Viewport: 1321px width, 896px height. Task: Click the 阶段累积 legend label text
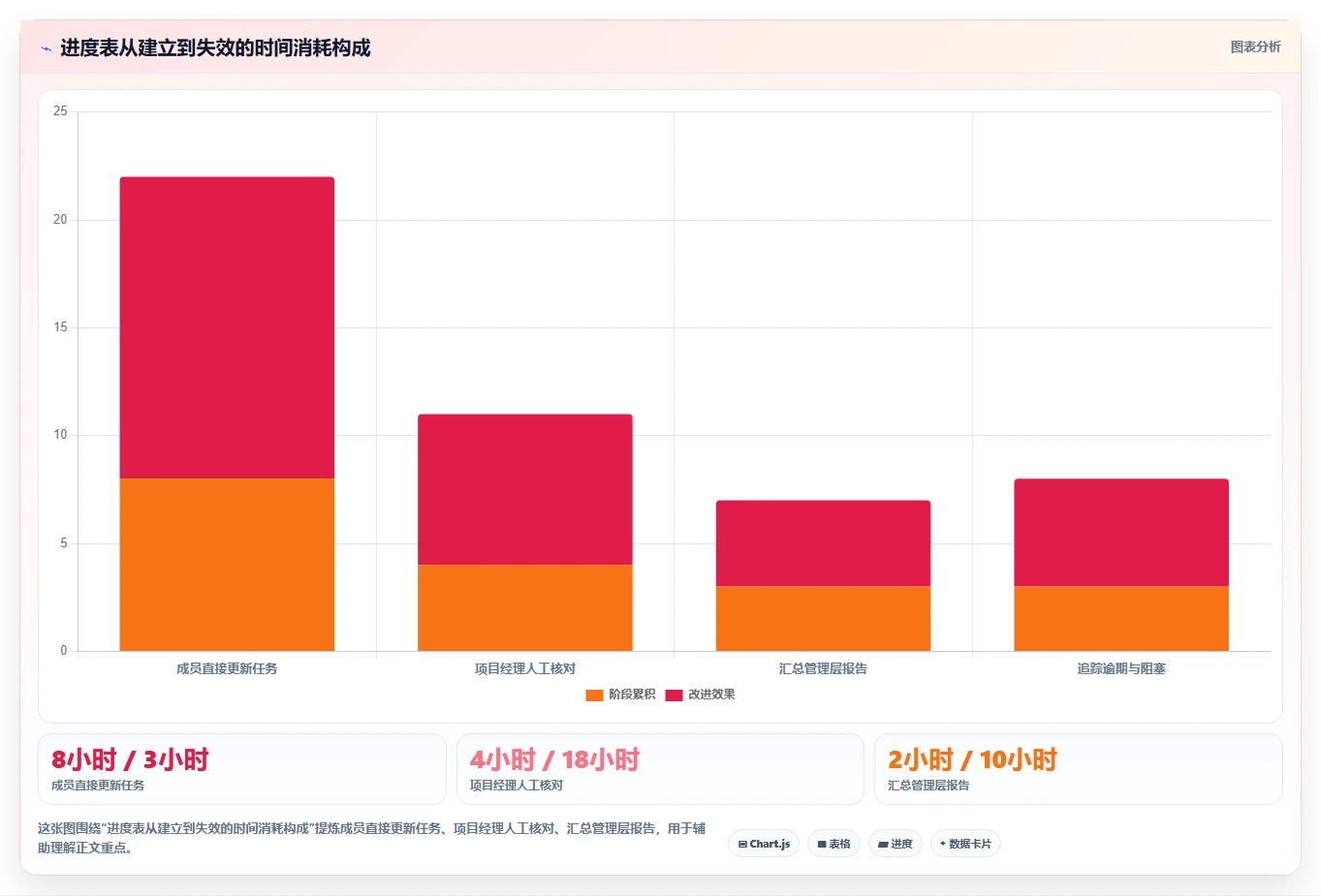coord(632,695)
